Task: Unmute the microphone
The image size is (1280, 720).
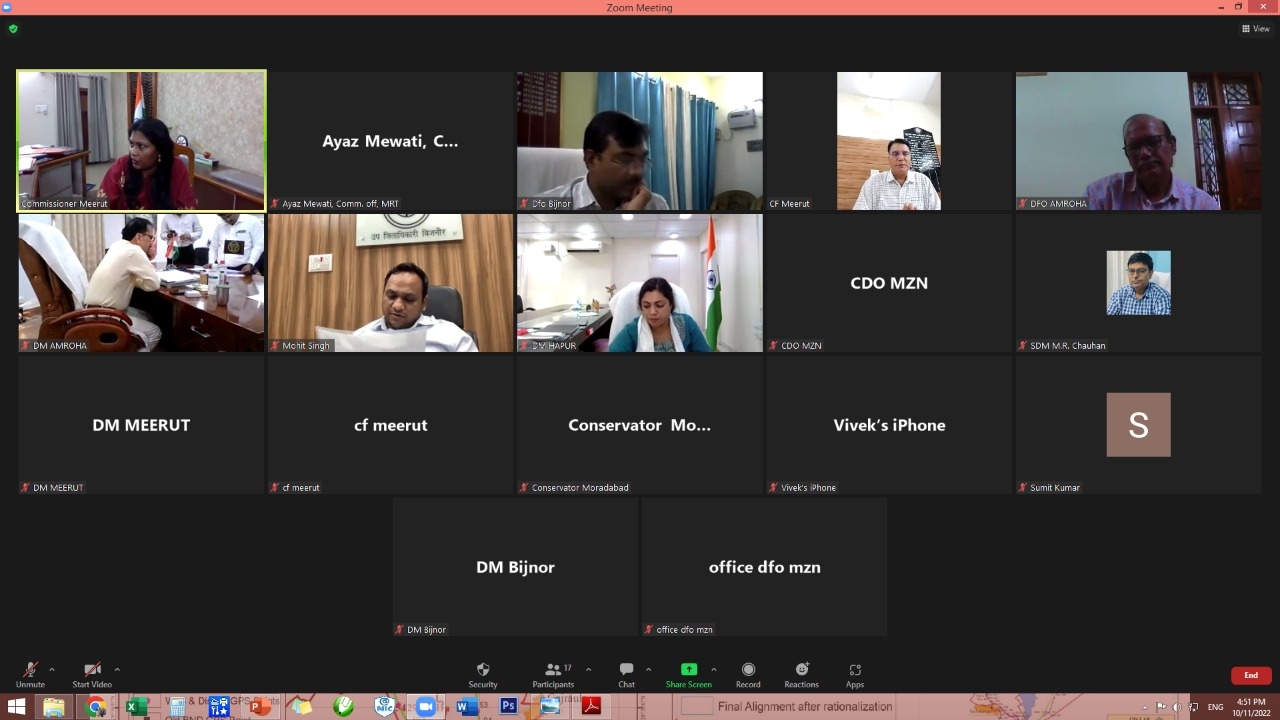Action: 30,673
